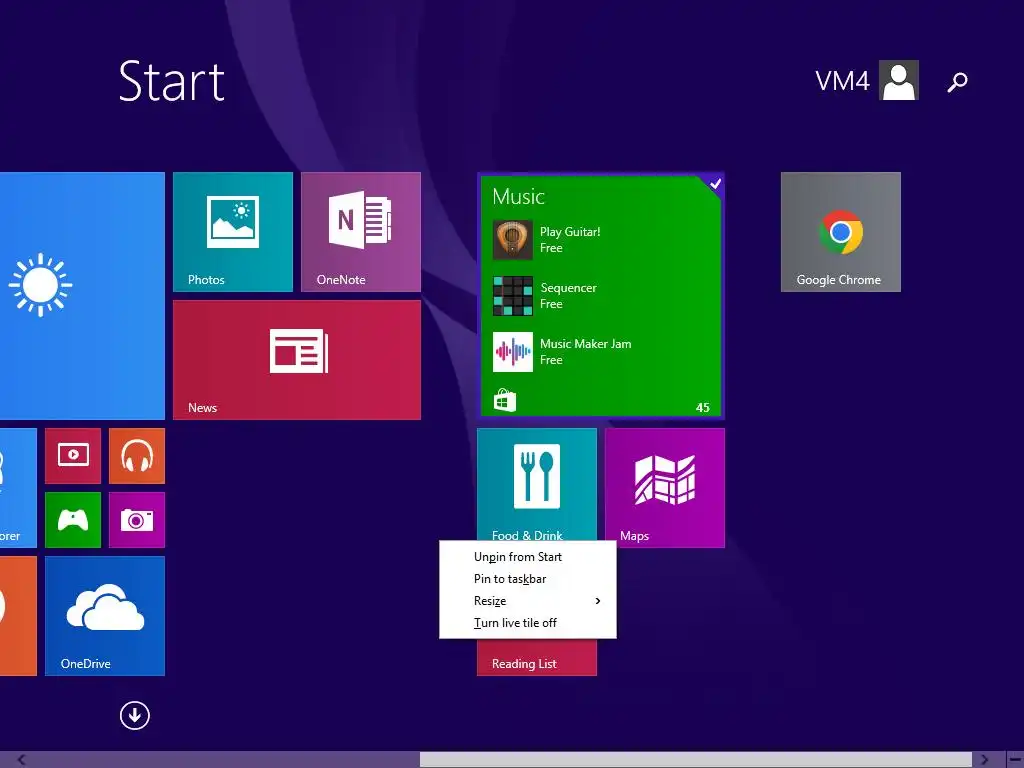Open the Weather tile with sun icon

coord(82,295)
